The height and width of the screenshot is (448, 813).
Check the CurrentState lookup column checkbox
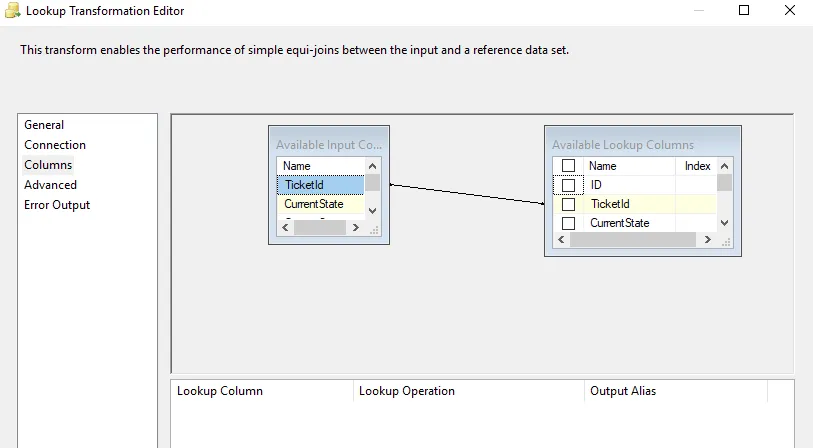(568, 223)
